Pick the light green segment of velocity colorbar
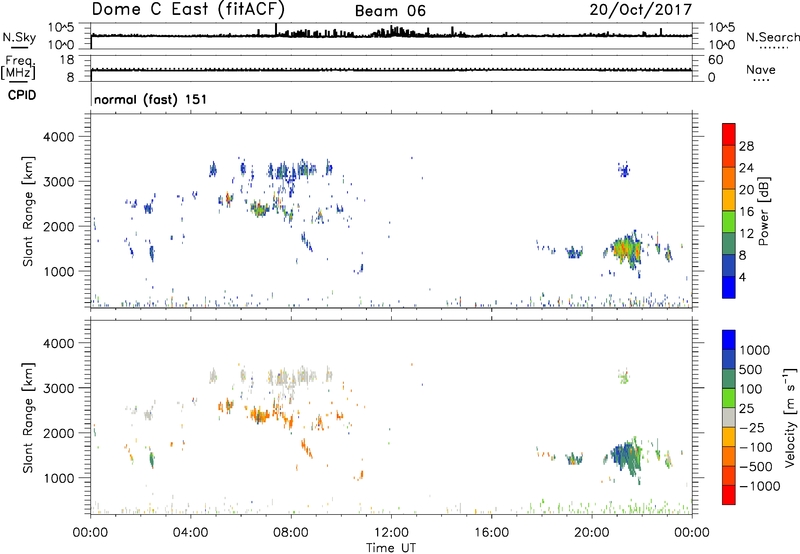Screen dimensions: 800x554 click(x=729, y=398)
